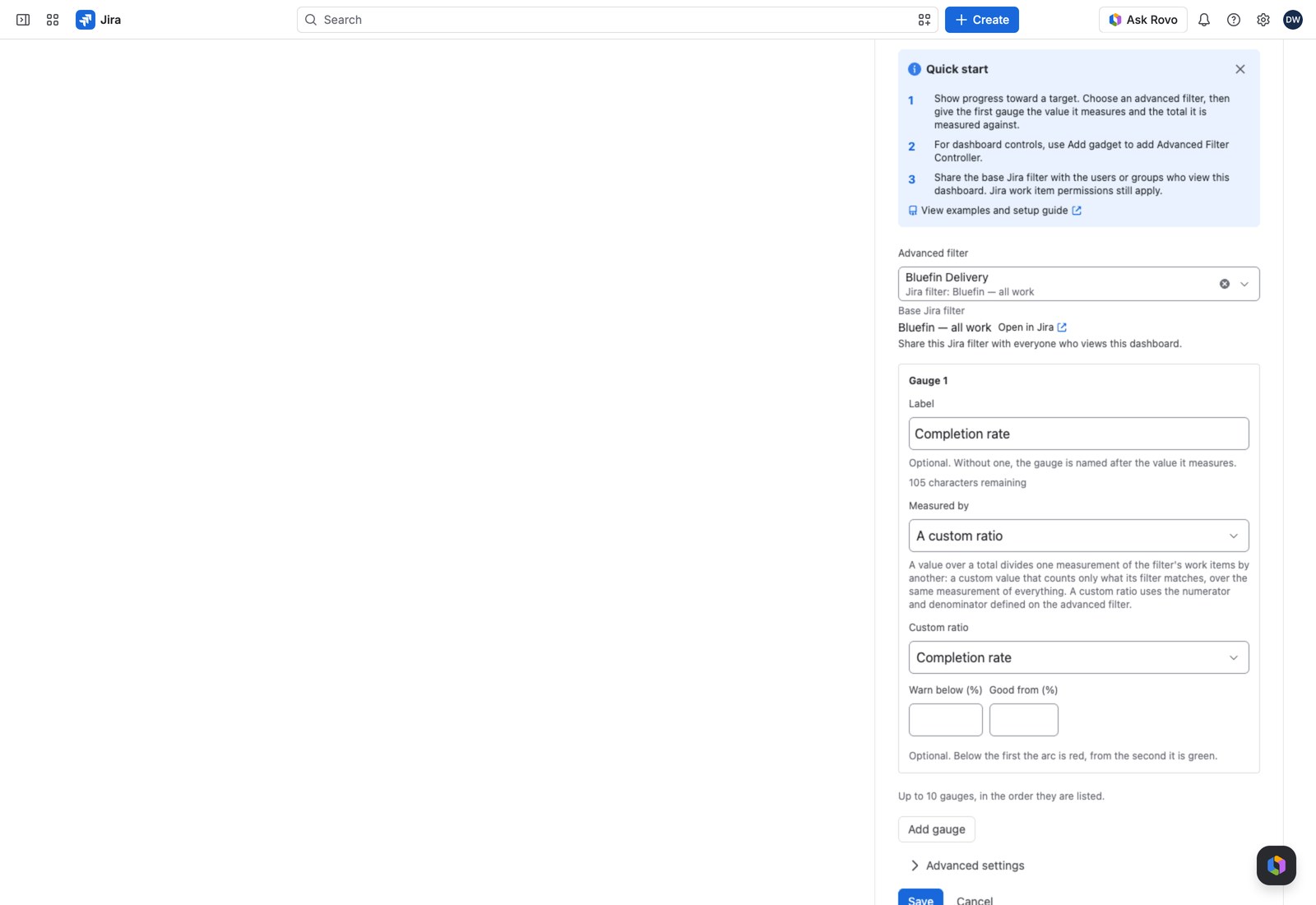Open the Custom ratio dropdown
This screenshot has height=905, width=1316.
1079,657
